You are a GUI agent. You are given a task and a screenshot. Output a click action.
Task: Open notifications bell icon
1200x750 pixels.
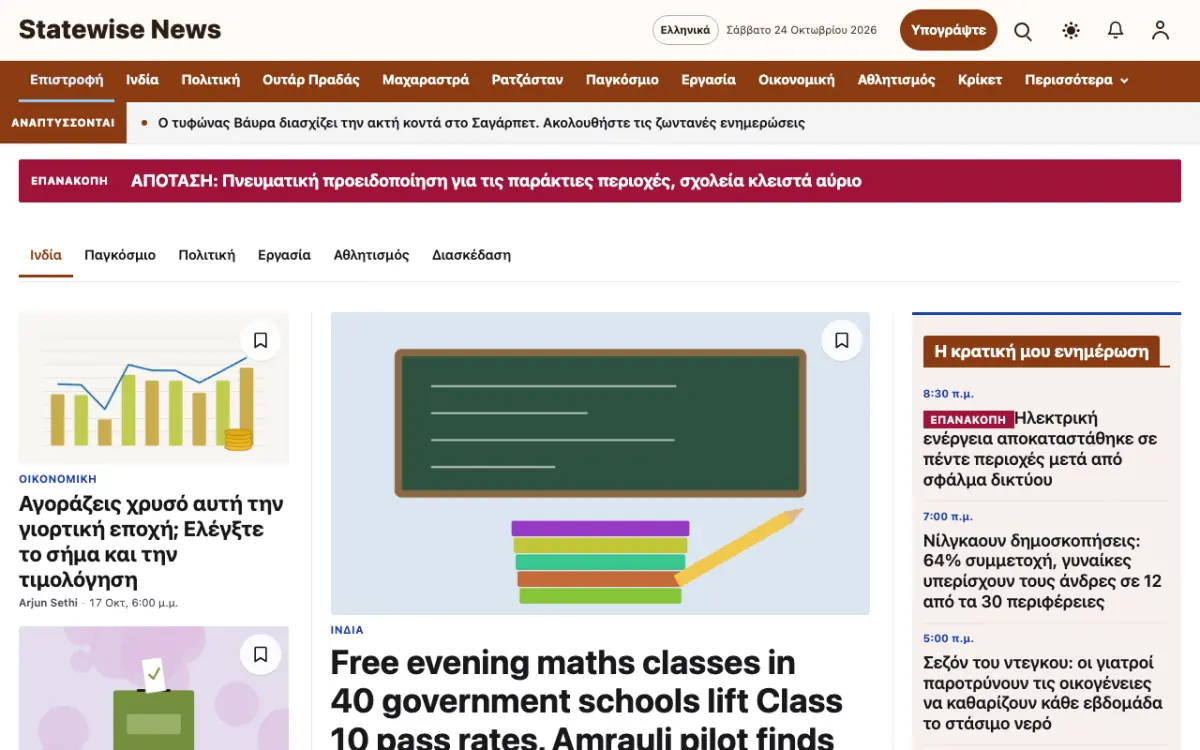pos(1116,31)
